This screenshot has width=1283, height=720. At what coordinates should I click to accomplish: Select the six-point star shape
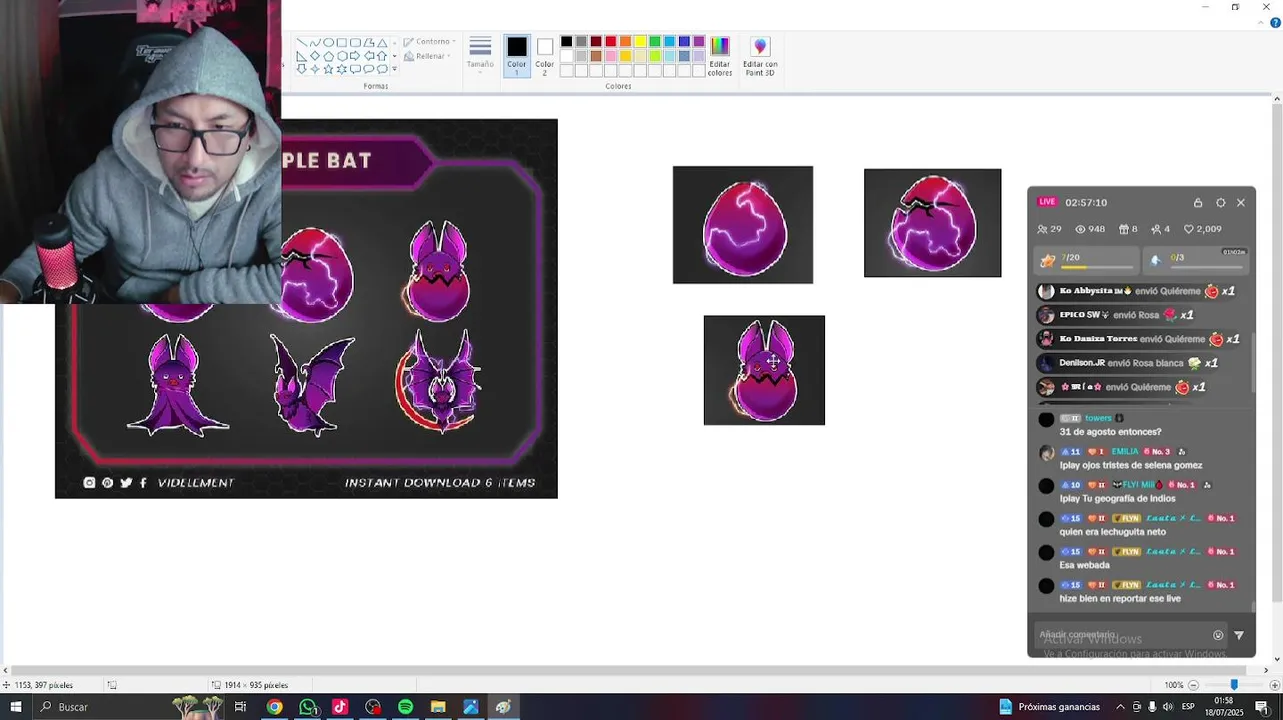tap(342, 69)
